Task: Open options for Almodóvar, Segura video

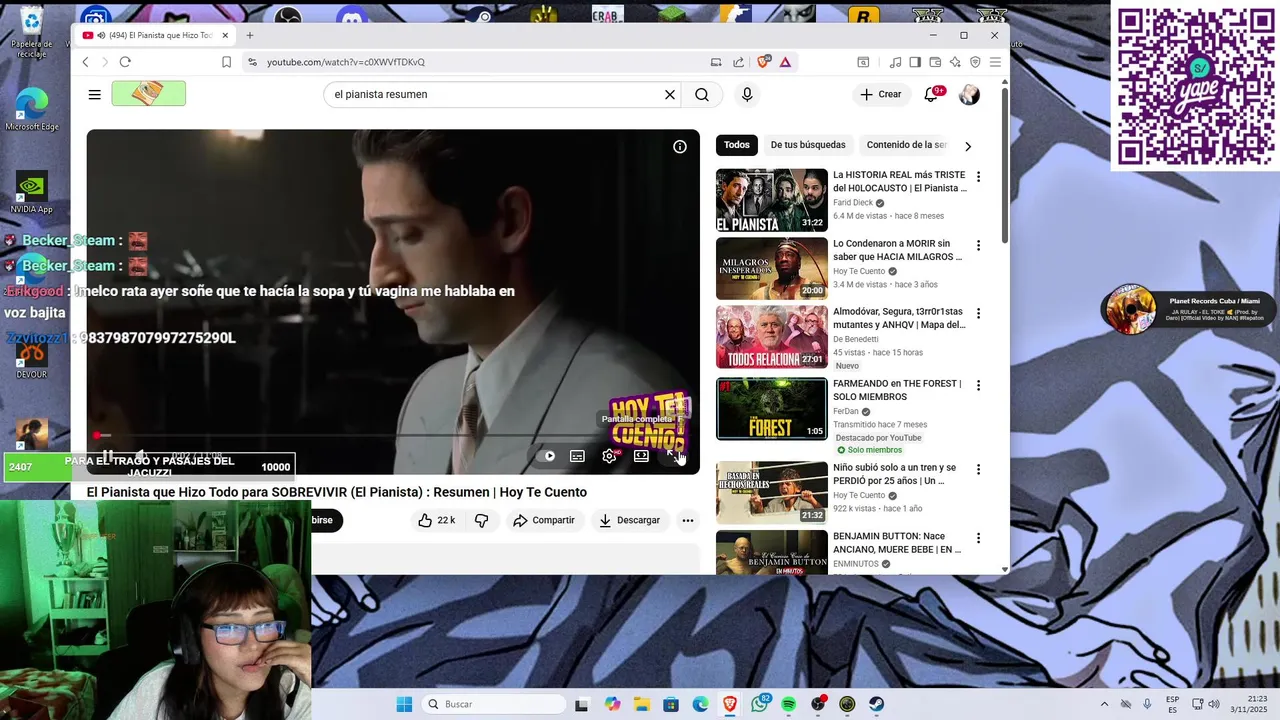Action: click(978, 313)
